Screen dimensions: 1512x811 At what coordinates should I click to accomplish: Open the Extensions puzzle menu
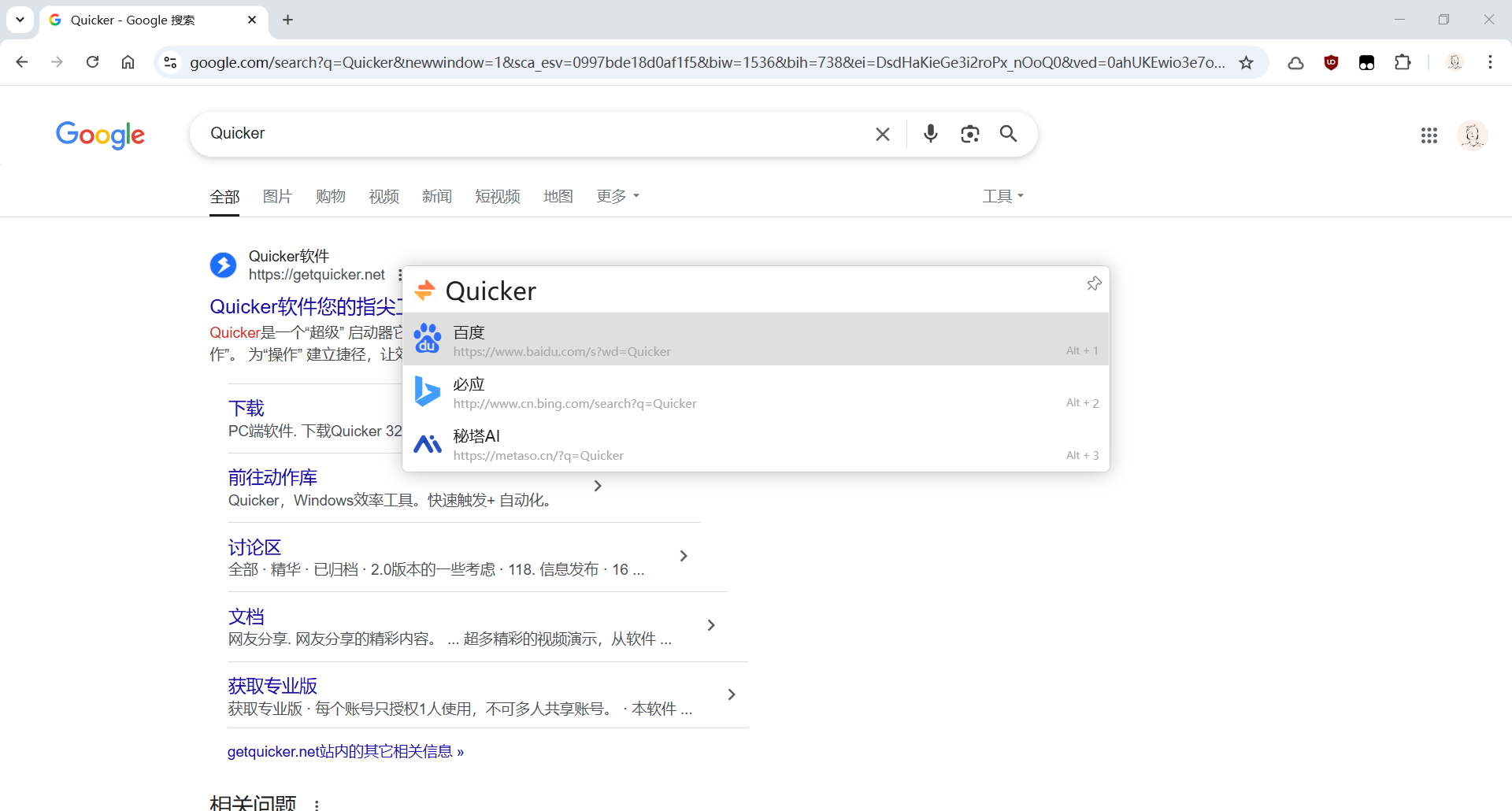point(1403,62)
